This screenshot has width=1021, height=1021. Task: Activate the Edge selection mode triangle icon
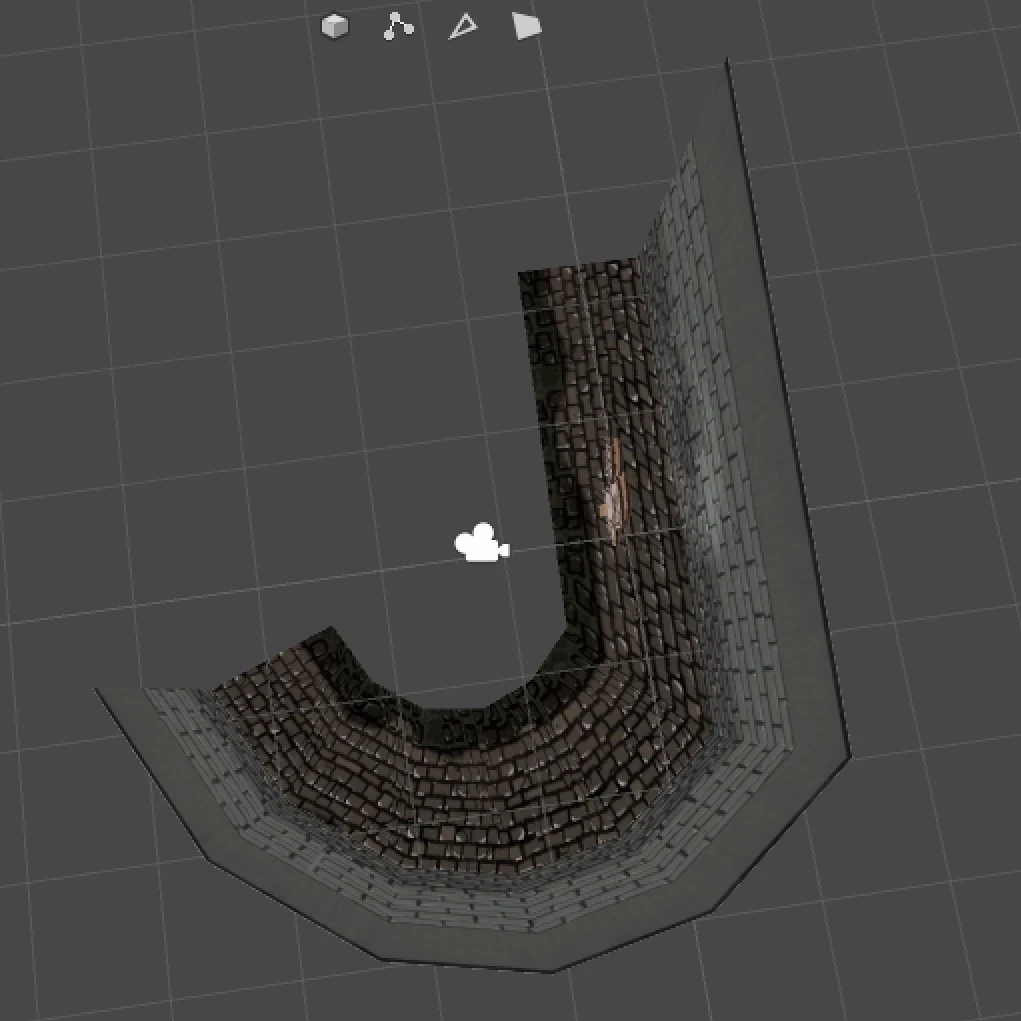[463, 27]
